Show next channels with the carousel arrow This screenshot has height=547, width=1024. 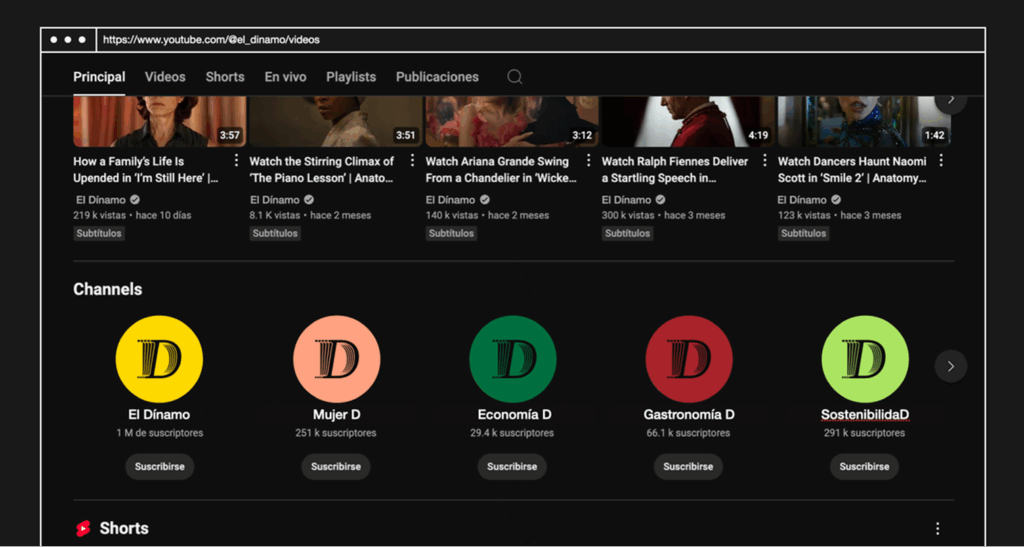click(x=951, y=366)
